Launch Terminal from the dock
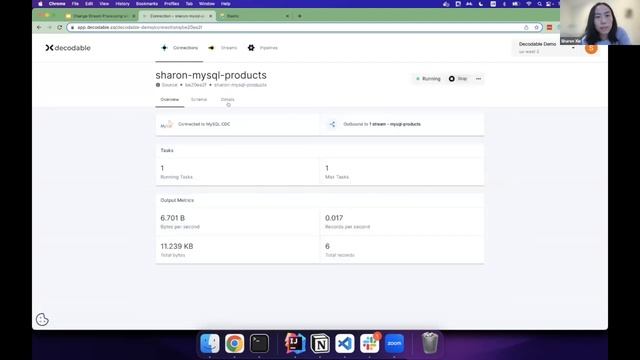The height and width of the screenshot is (360, 640). [x=259, y=343]
